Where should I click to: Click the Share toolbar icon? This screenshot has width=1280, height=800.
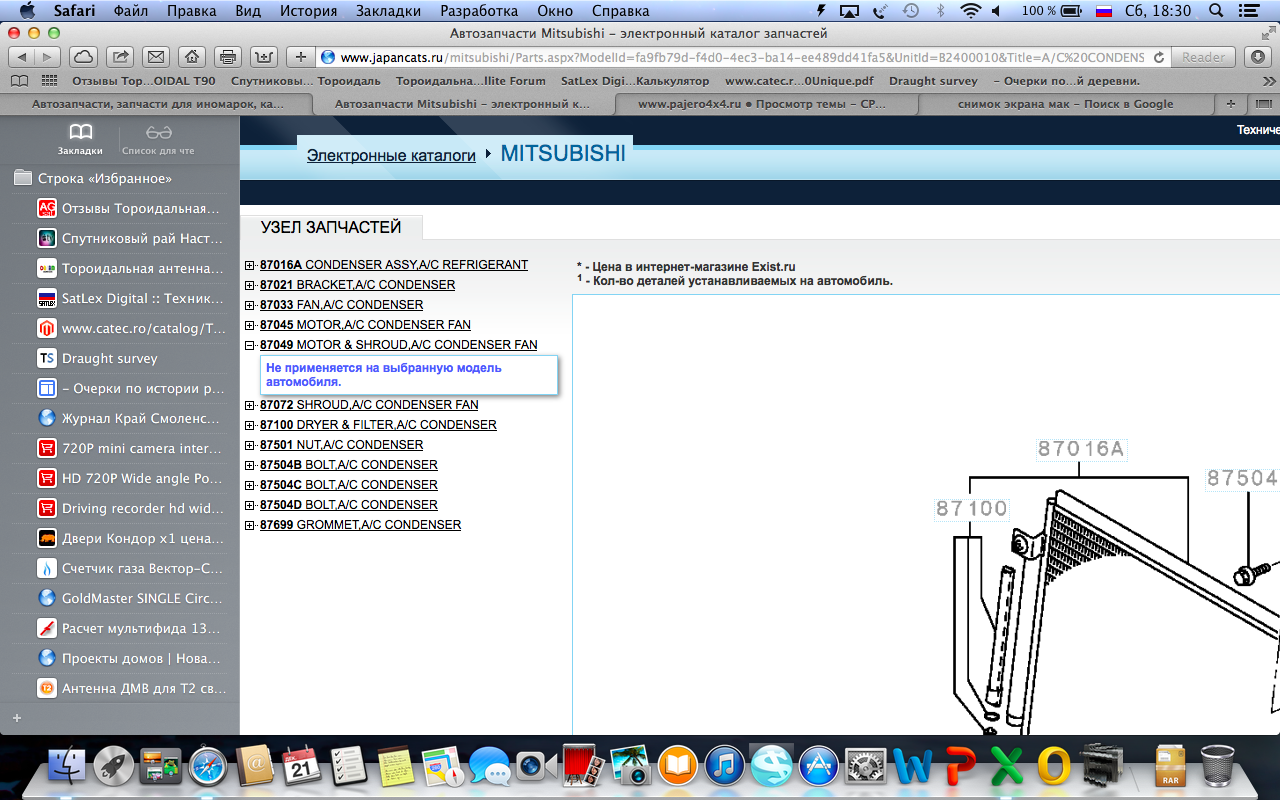[x=119, y=57]
